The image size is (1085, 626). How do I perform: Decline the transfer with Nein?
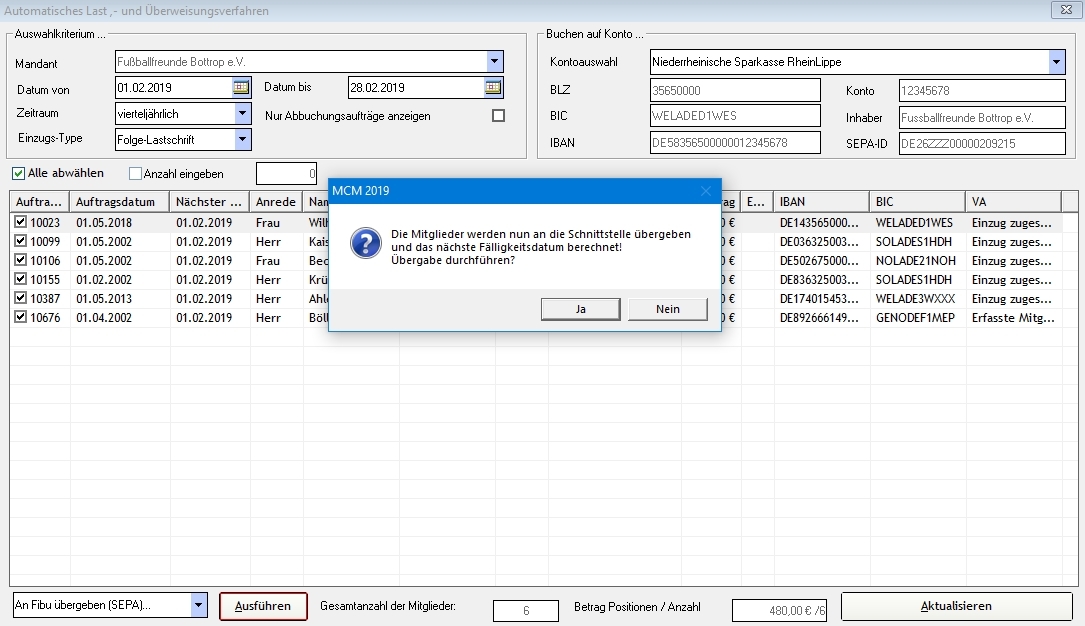click(668, 309)
